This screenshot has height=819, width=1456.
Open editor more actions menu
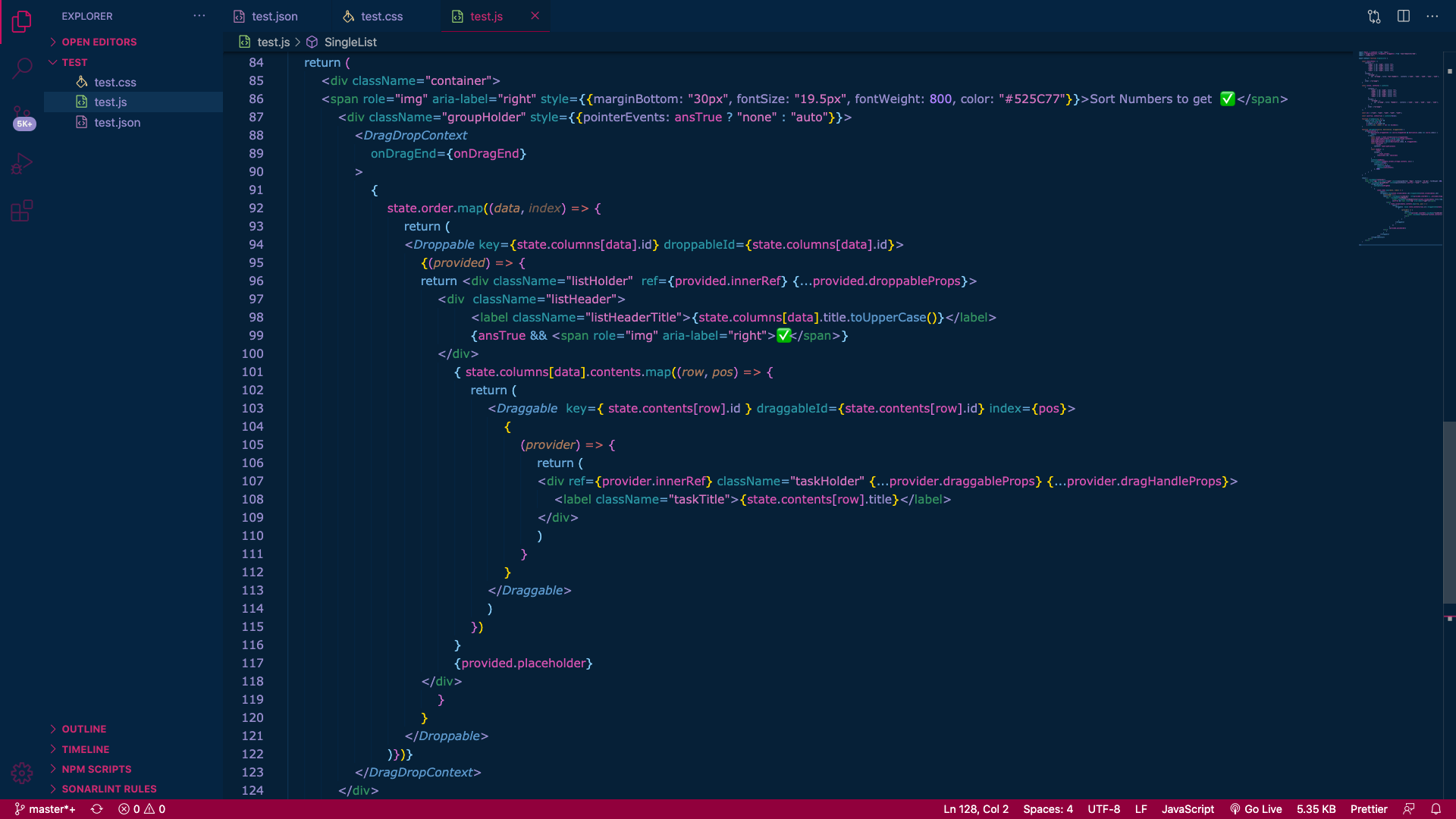click(x=1432, y=16)
